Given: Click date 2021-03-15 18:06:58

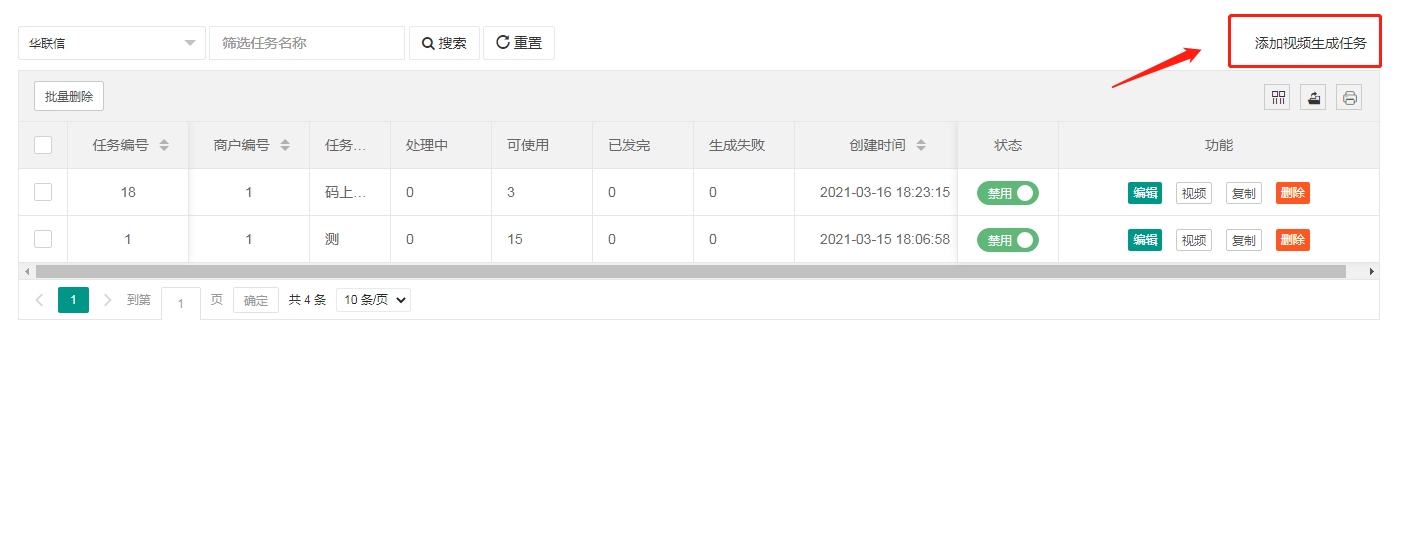Looking at the screenshot, I should pos(885,239).
